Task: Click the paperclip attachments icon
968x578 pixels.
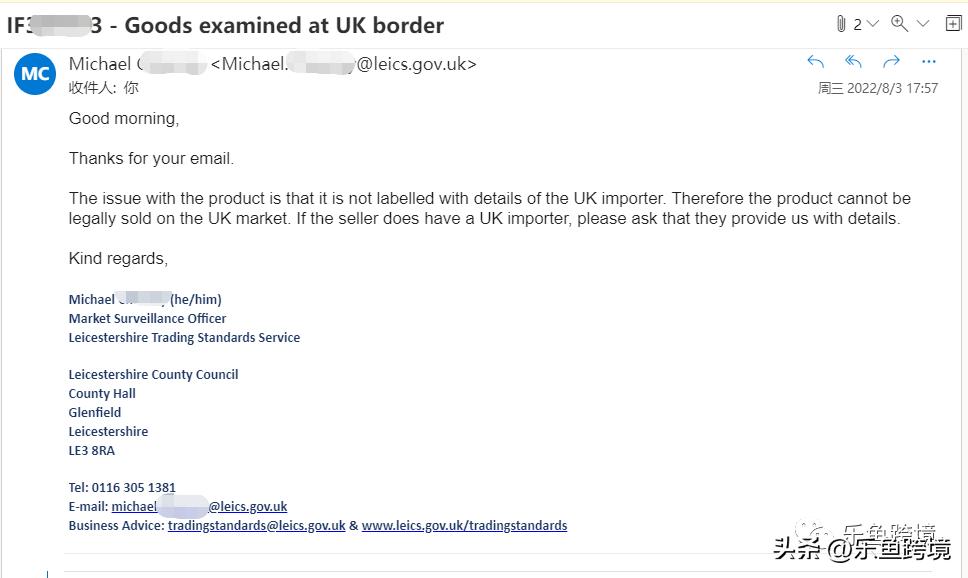Action: coord(841,24)
